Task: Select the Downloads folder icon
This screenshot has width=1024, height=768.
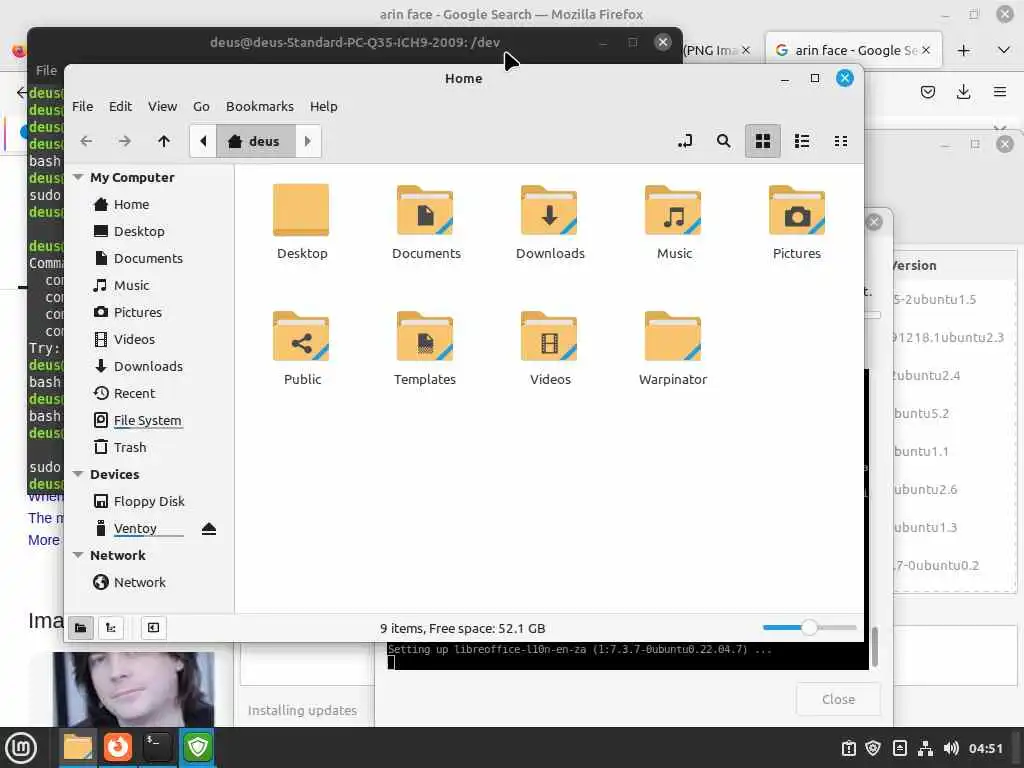Action: pos(549,210)
